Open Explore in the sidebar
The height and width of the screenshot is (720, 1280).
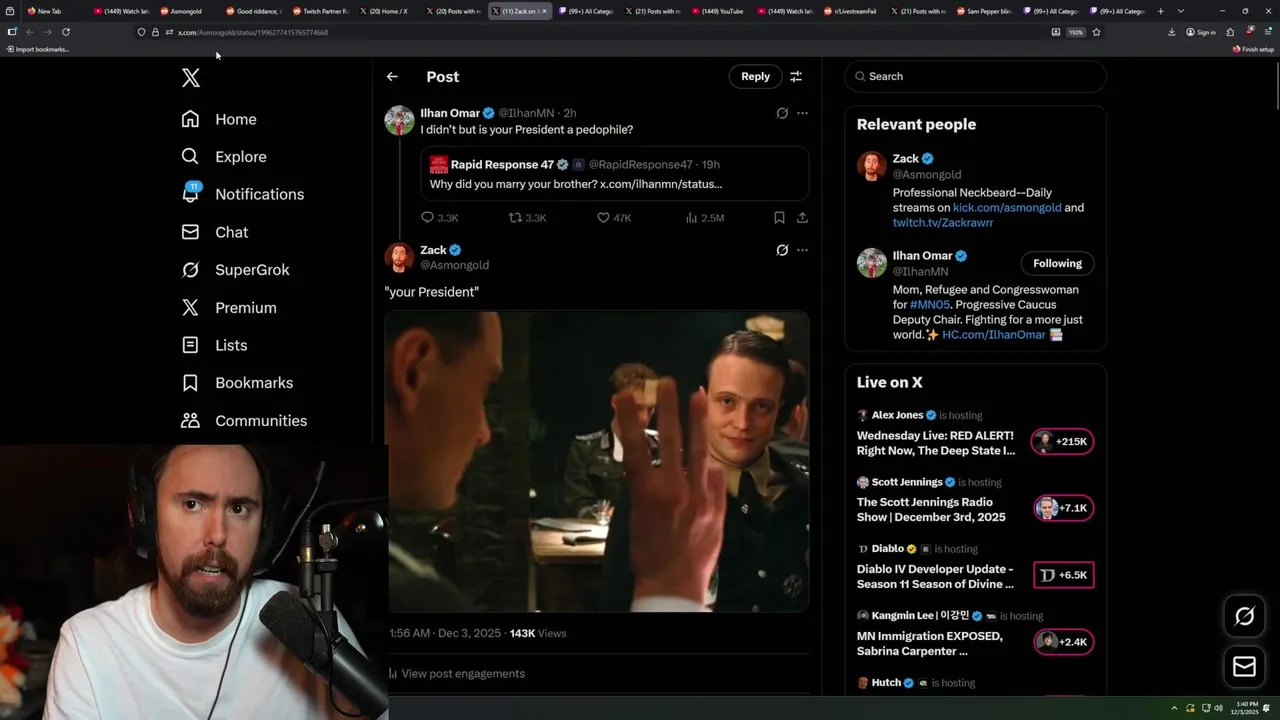click(224, 157)
